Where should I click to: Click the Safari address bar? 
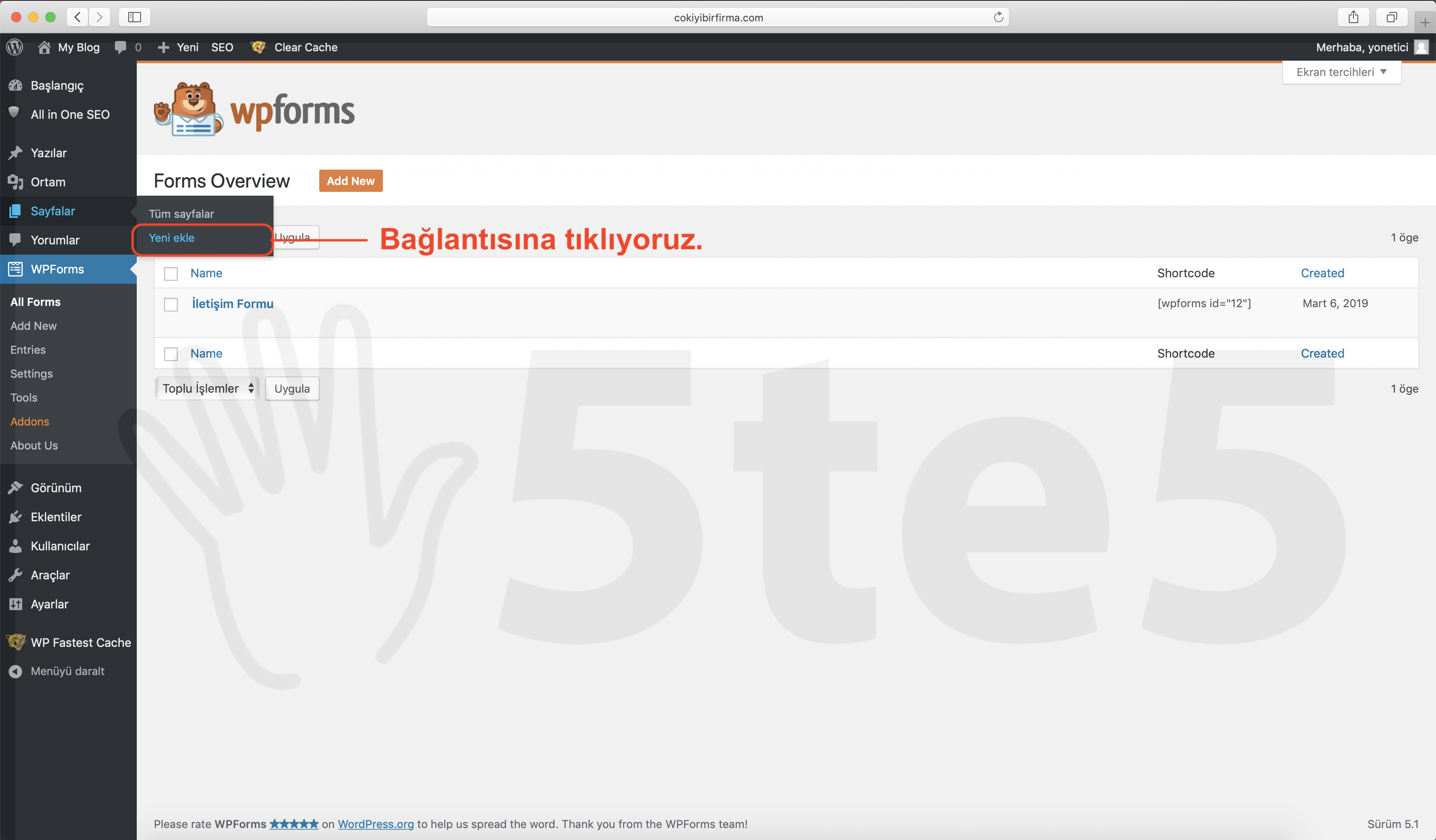pyautogui.click(x=718, y=17)
